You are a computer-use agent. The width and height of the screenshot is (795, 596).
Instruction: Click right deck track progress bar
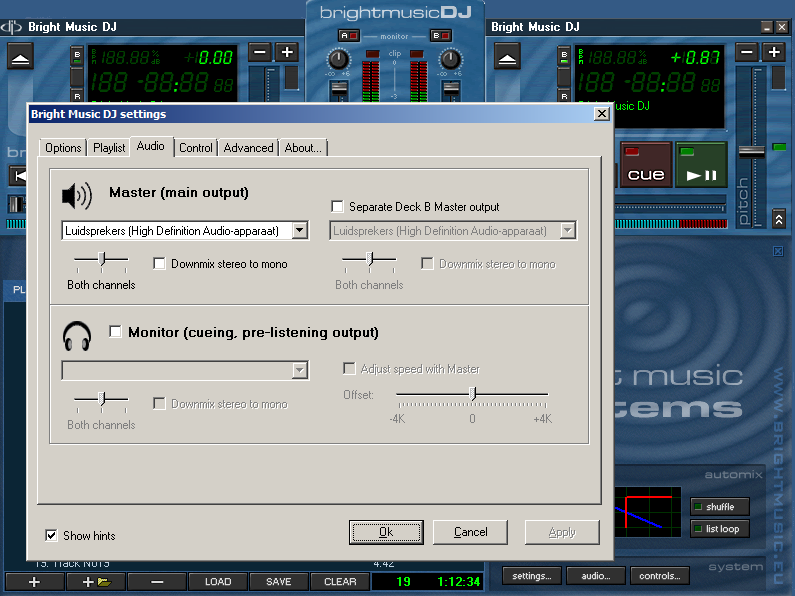tap(671, 224)
